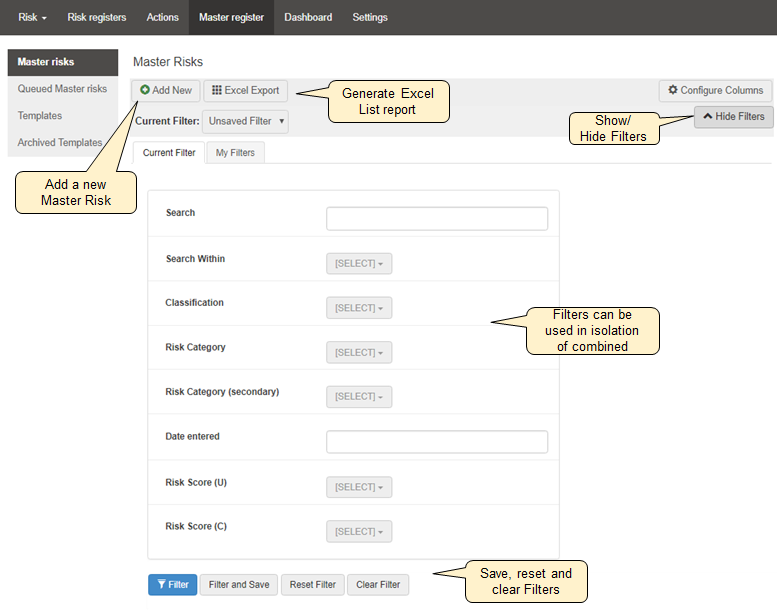
Task: Expand the Search Within select dropdown
Action: coord(359,263)
